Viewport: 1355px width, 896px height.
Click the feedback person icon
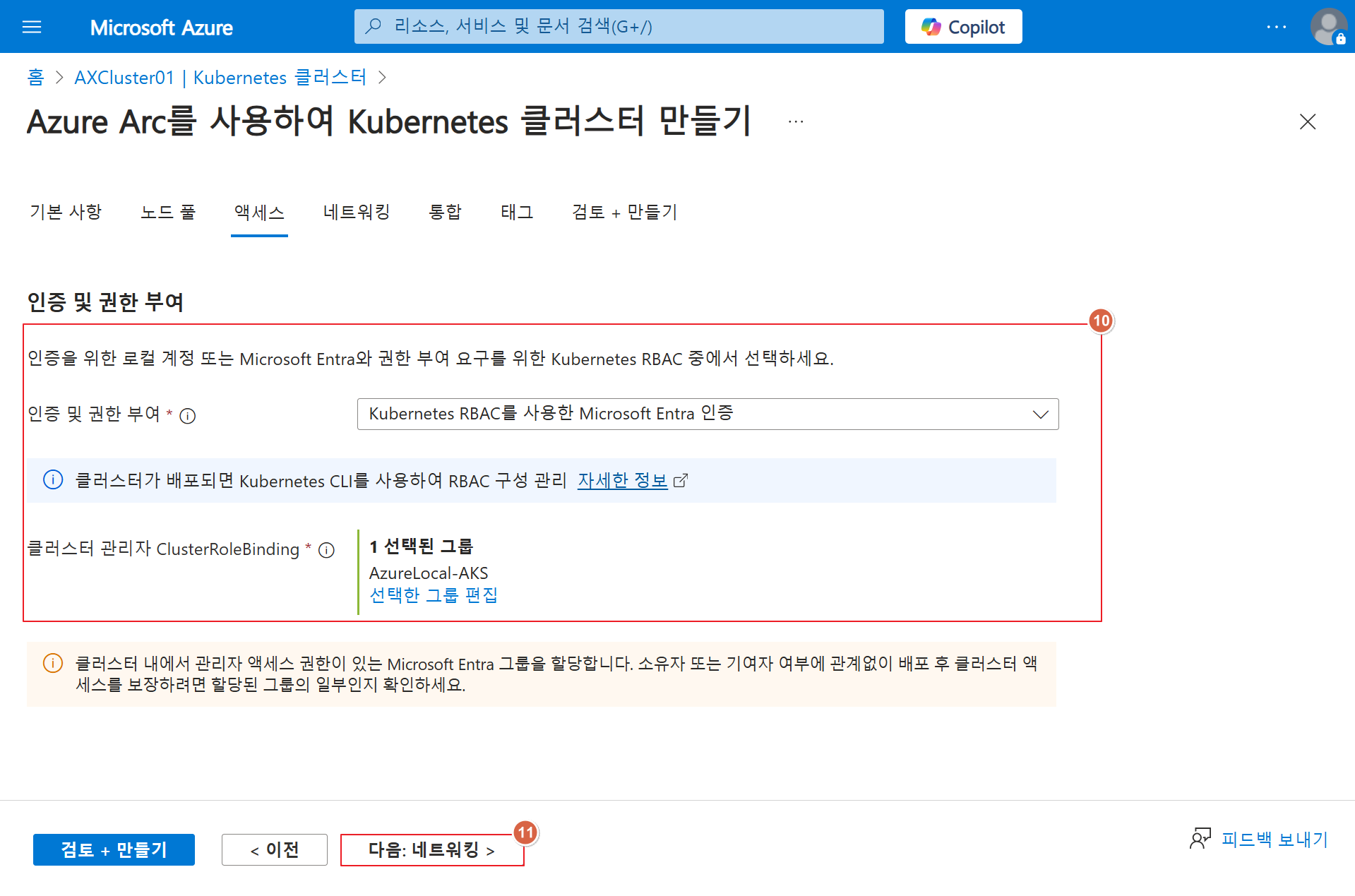[x=1200, y=838]
